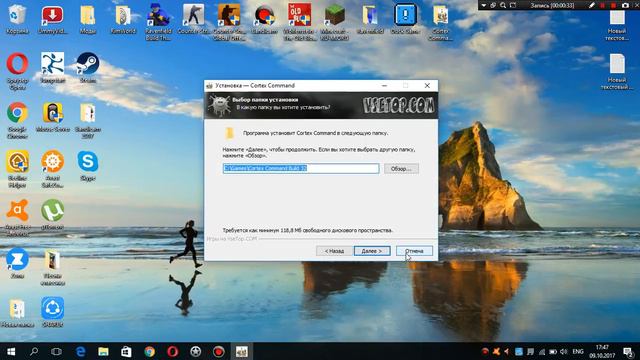Click the recorder pencil draw tool
This screenshot has width=640, height=360.
pos(591,5)
